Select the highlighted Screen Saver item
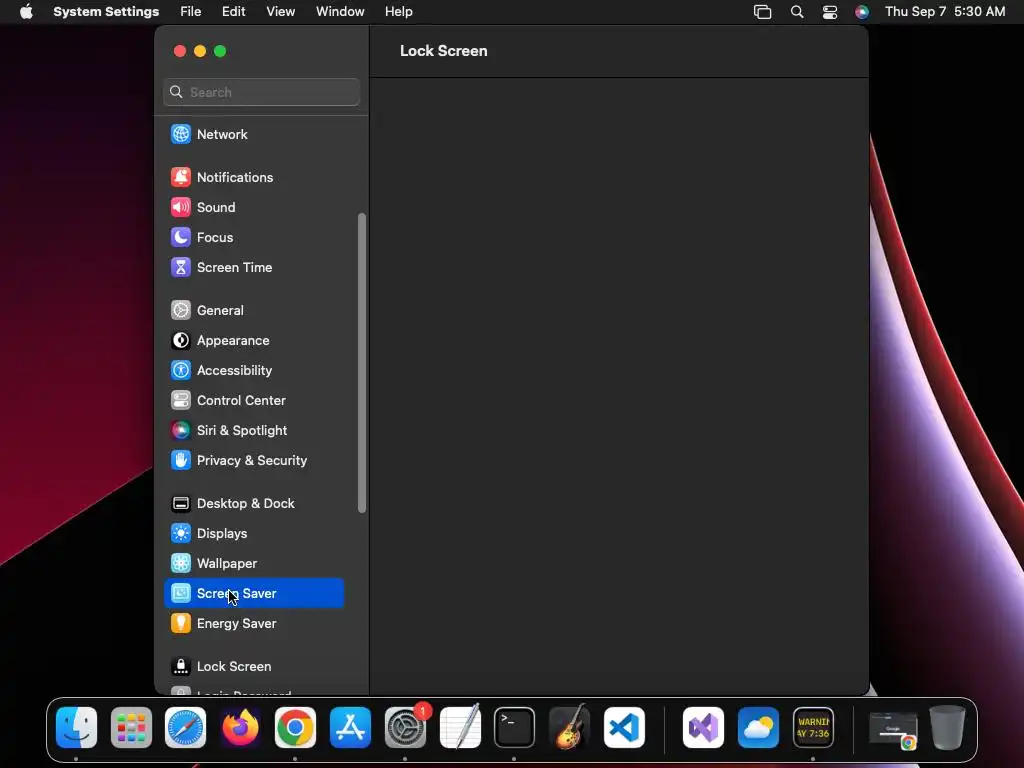 coord(254,594)
